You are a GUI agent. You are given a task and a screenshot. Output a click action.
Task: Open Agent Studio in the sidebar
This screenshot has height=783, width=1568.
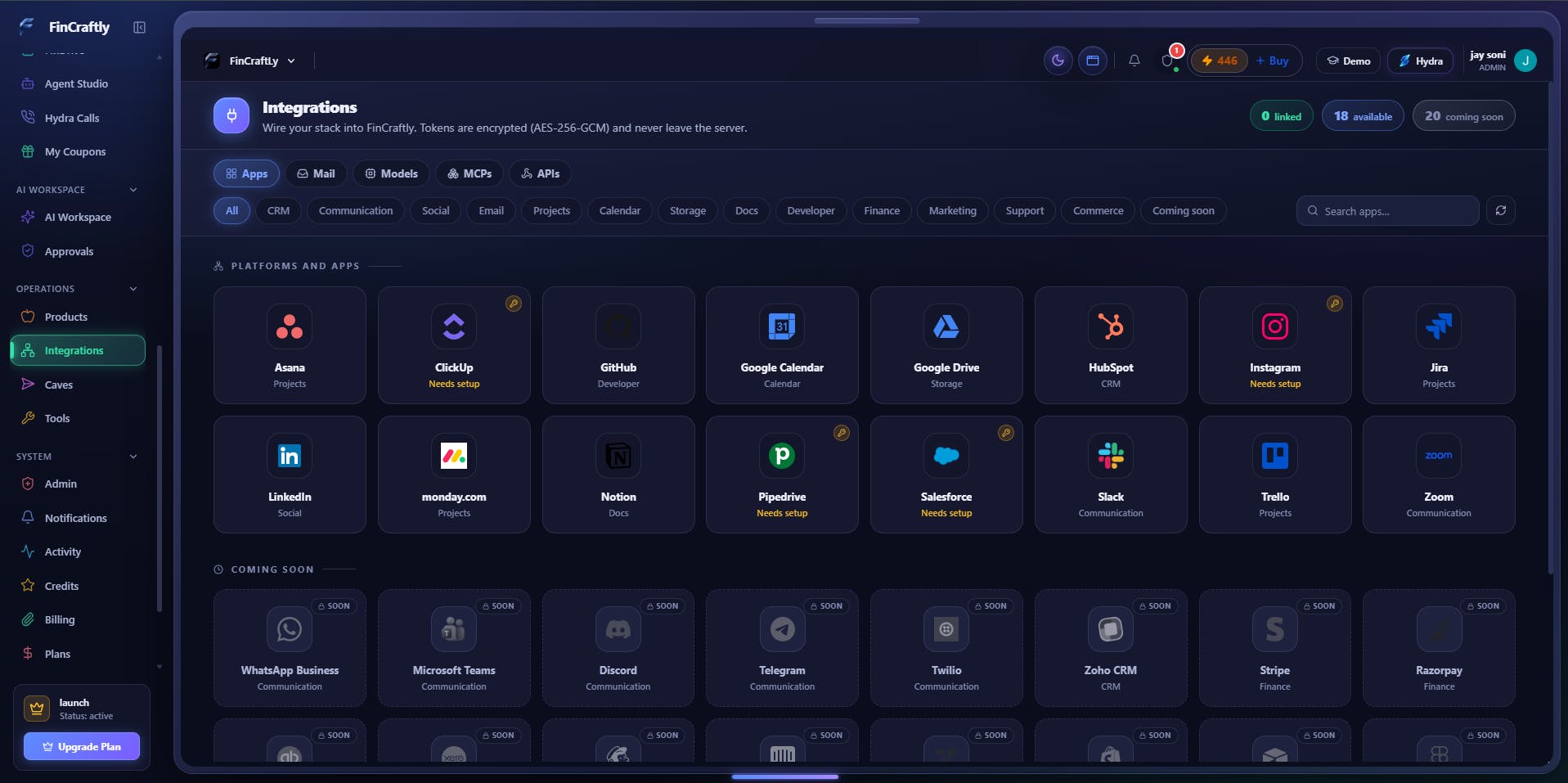click(76, 83)
